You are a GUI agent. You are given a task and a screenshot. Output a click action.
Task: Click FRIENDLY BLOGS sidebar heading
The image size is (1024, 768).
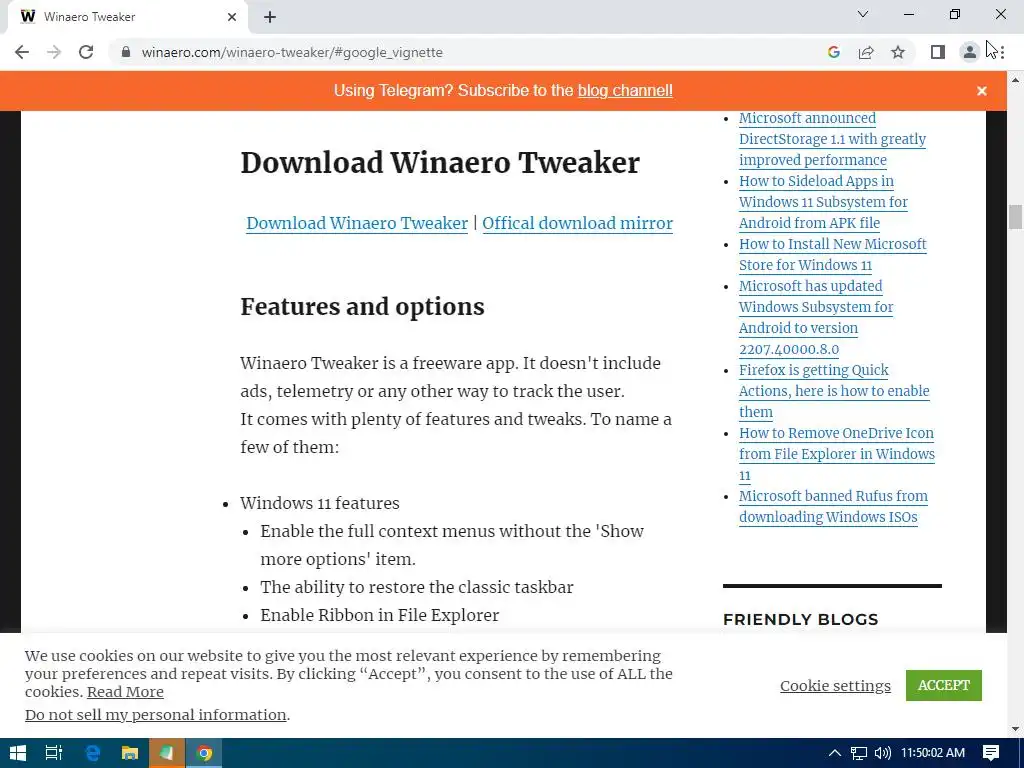(x=801, y=619)
